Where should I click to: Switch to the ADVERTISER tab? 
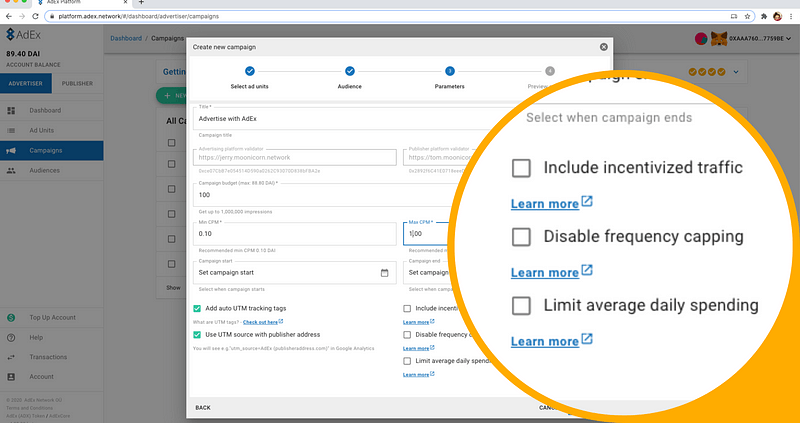click(26, 83)
